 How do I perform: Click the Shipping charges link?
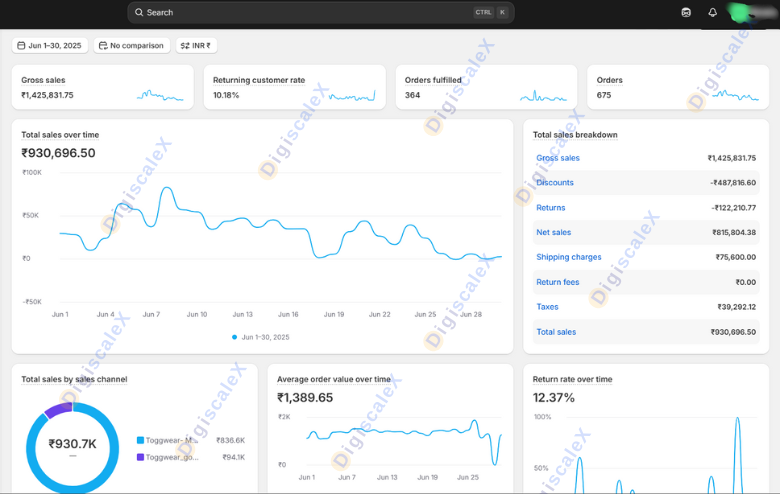(569, 257)
